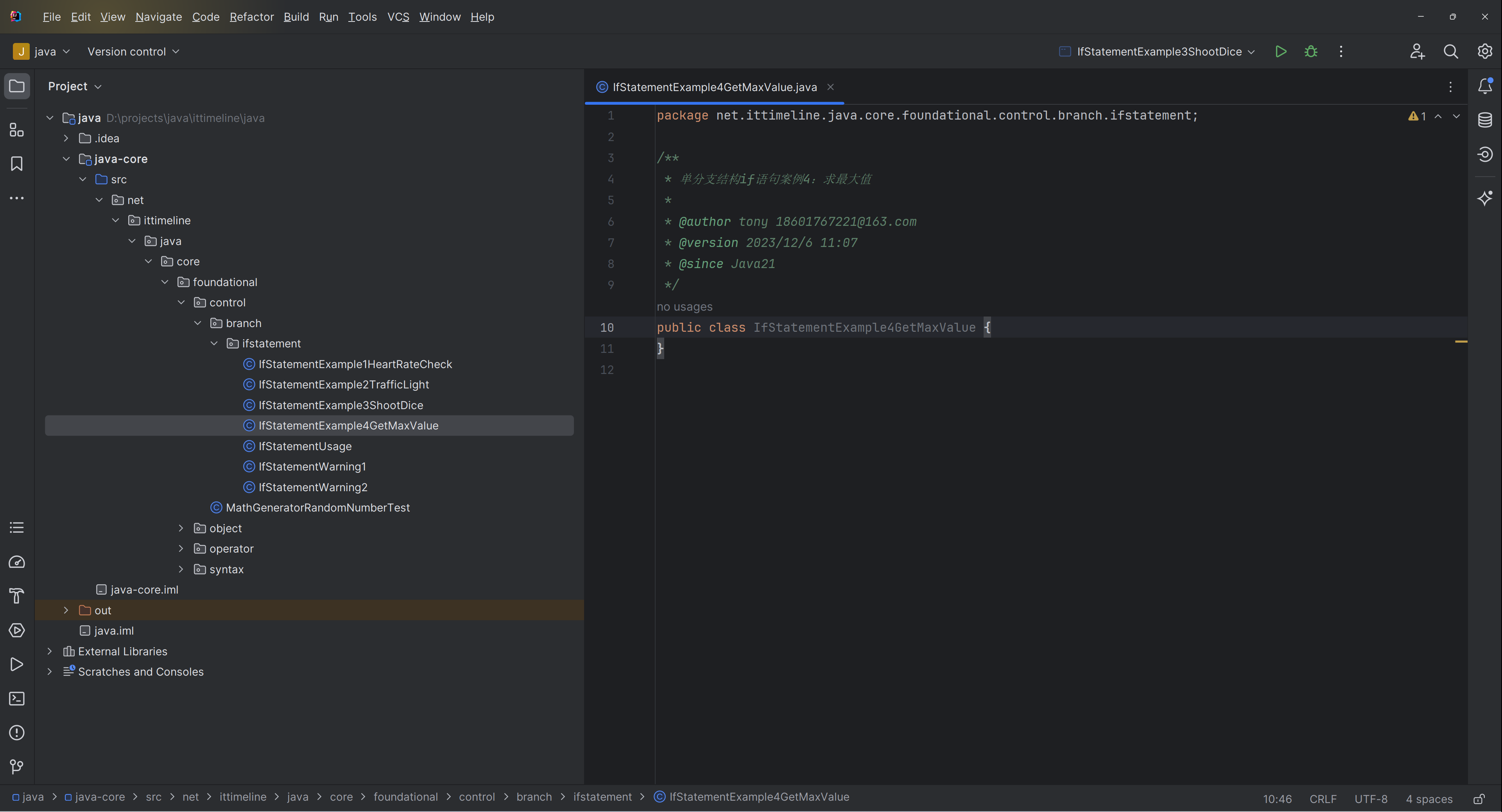Open the Bookmarks tool window
Viewport: 1502px width, 812px height.
coord(17,164)
